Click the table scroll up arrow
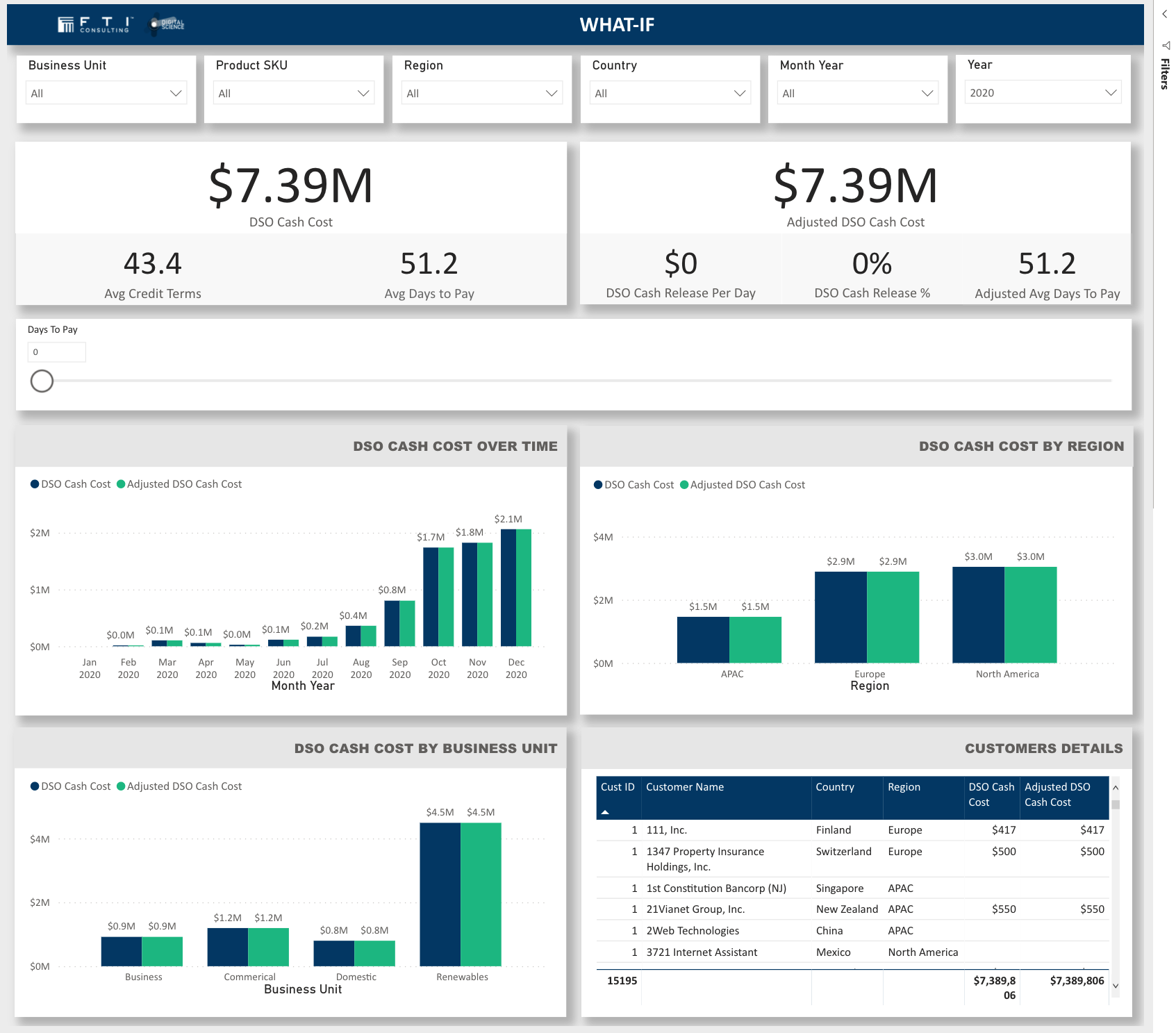Image resolution: width=1176 pixels, height=1033 pixels. (x=1116, y=788)
